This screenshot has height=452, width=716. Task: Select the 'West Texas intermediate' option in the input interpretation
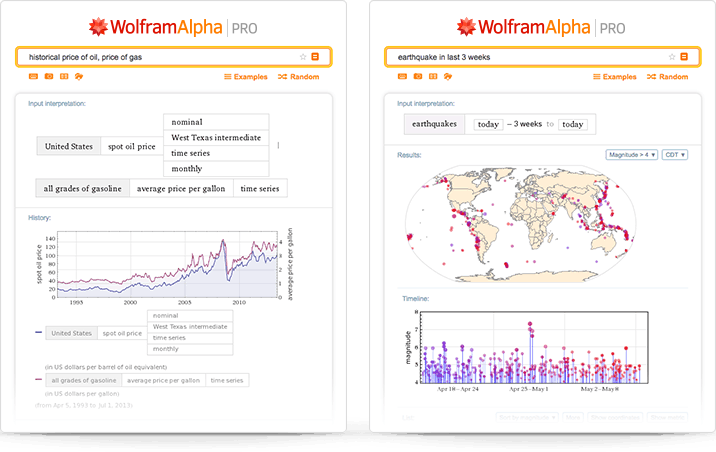tap(216, 138)
